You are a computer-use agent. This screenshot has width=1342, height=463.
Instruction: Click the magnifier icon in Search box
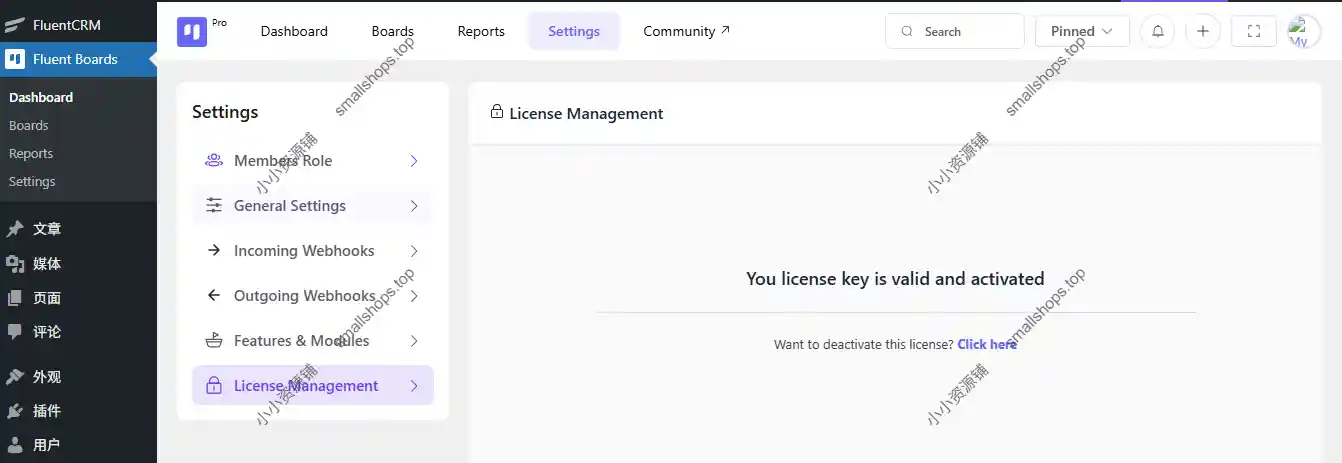coord(907,31)
